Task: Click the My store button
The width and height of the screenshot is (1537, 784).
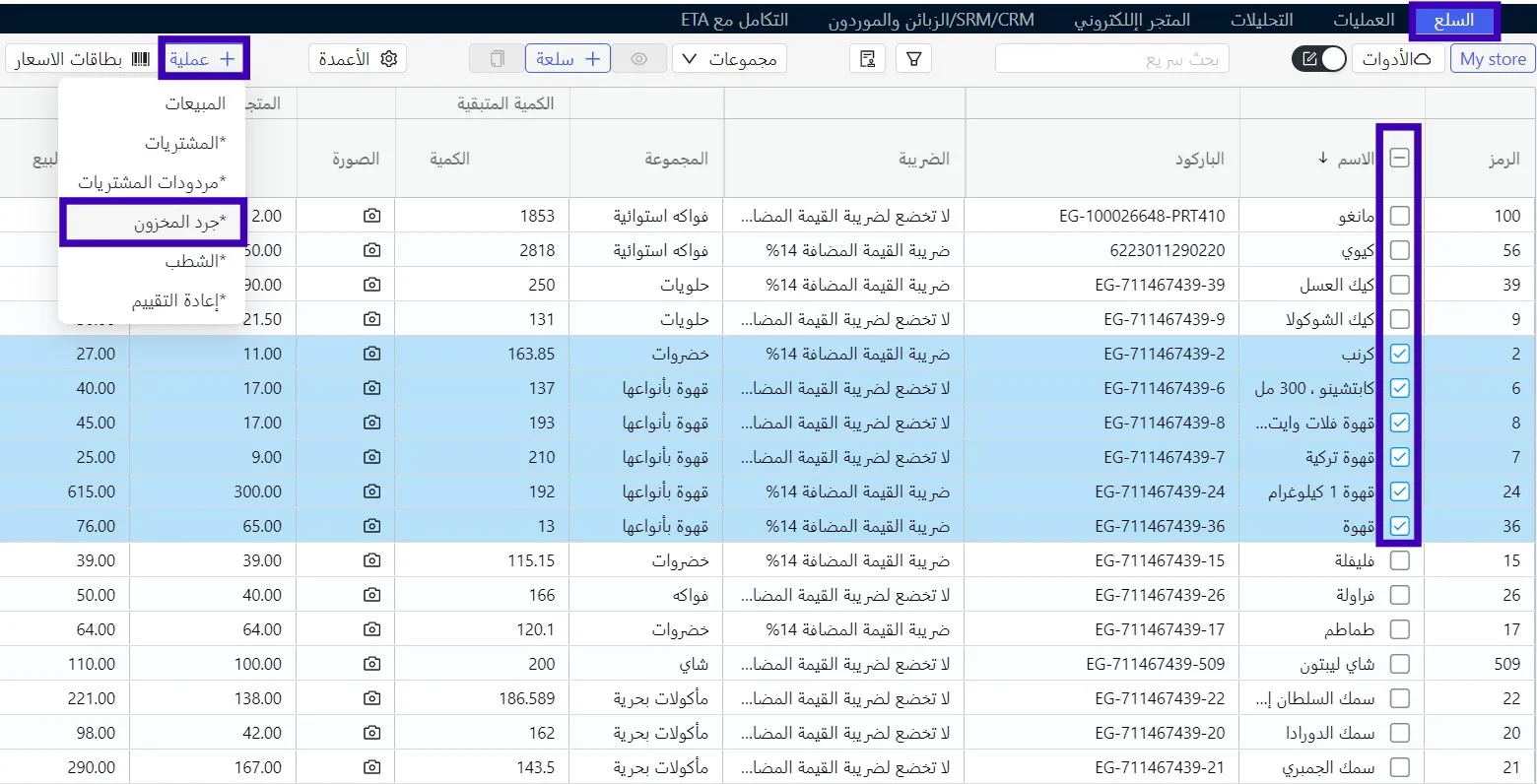Action: (x=1493, y=59)
